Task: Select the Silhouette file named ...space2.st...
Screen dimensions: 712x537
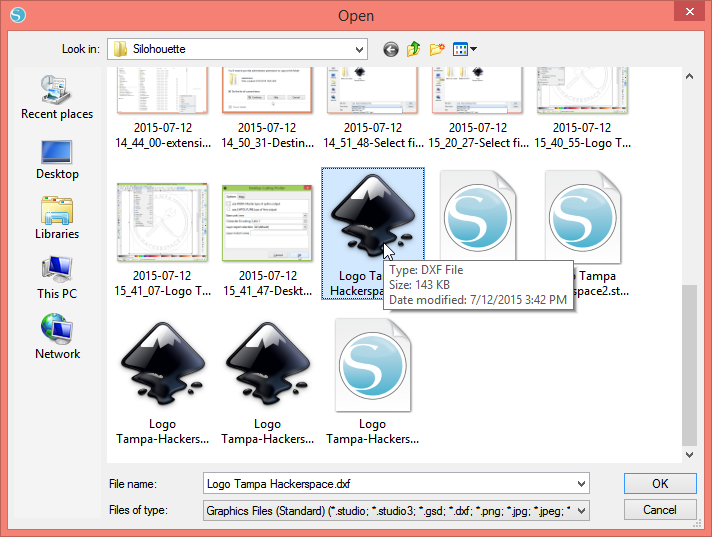Action: click(583, 216)
